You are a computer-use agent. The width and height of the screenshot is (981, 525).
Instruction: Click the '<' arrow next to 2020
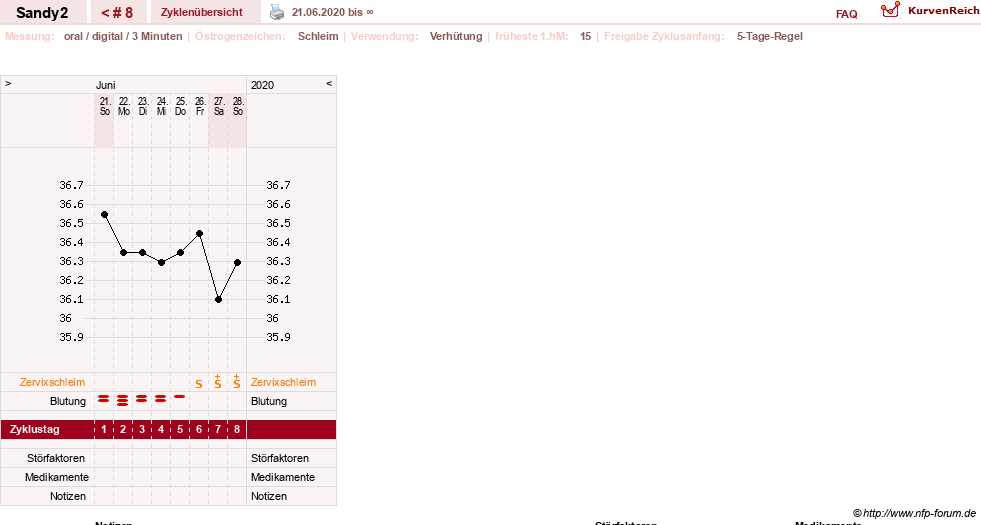click(329, 84)
